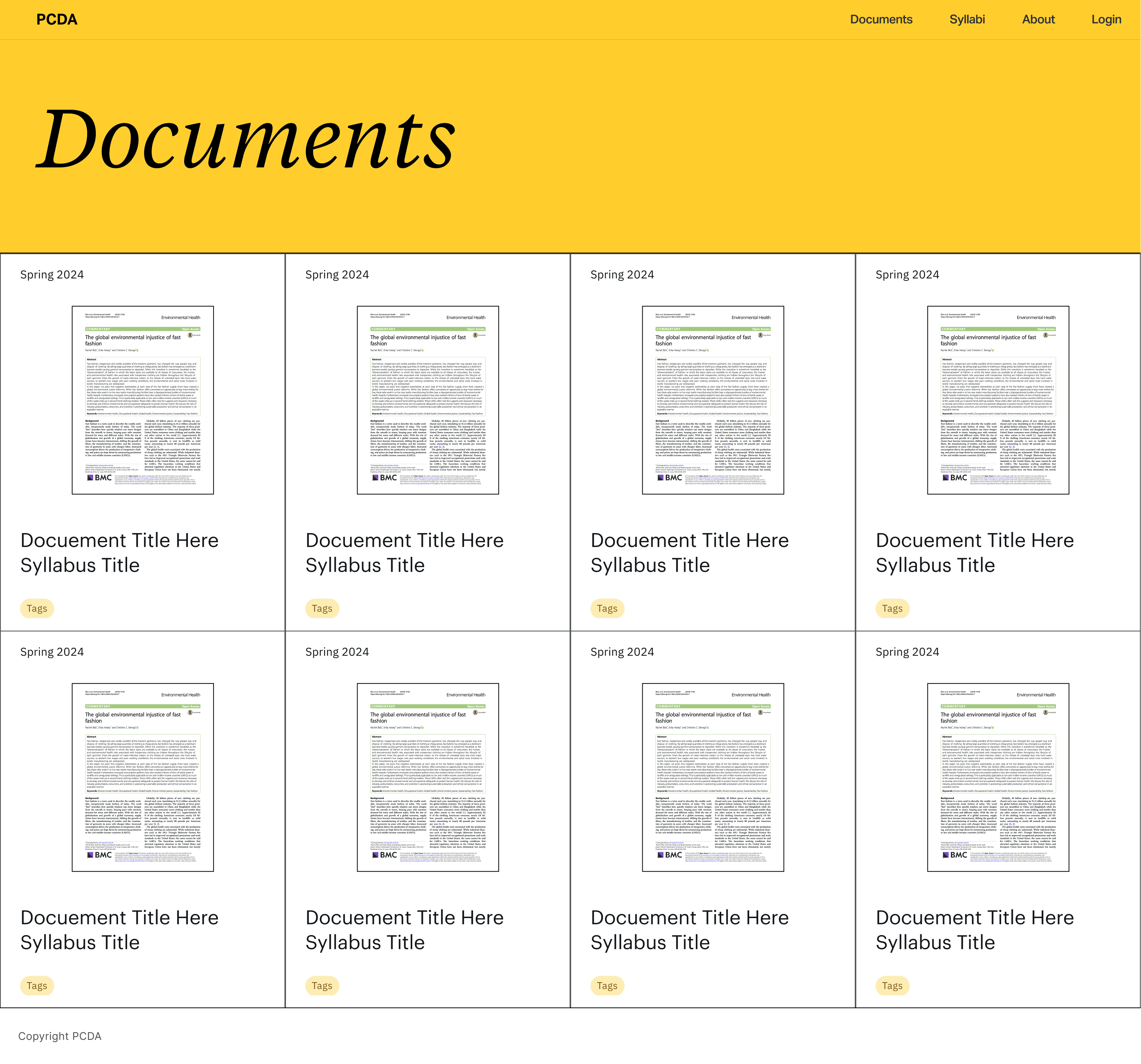Click the PCDA logo in header

click(56, 20)
